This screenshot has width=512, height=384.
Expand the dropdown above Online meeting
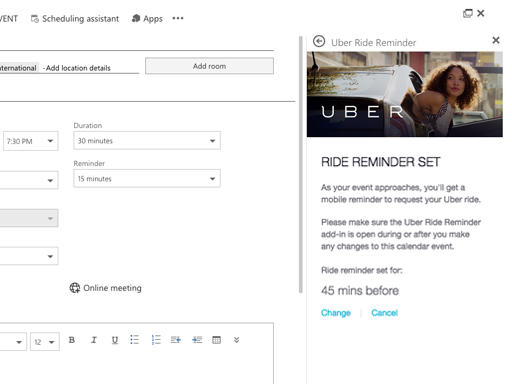click(29, 256)
